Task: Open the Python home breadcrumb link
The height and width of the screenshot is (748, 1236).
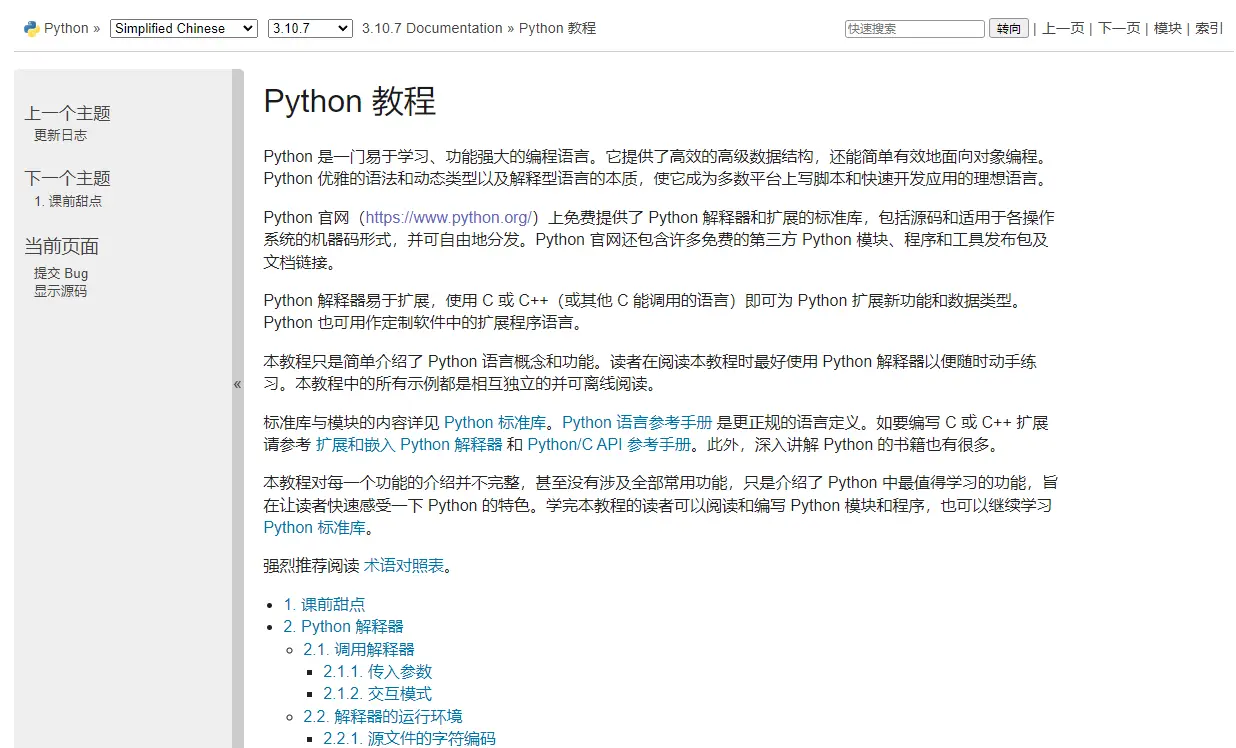Action: (66, 28)
